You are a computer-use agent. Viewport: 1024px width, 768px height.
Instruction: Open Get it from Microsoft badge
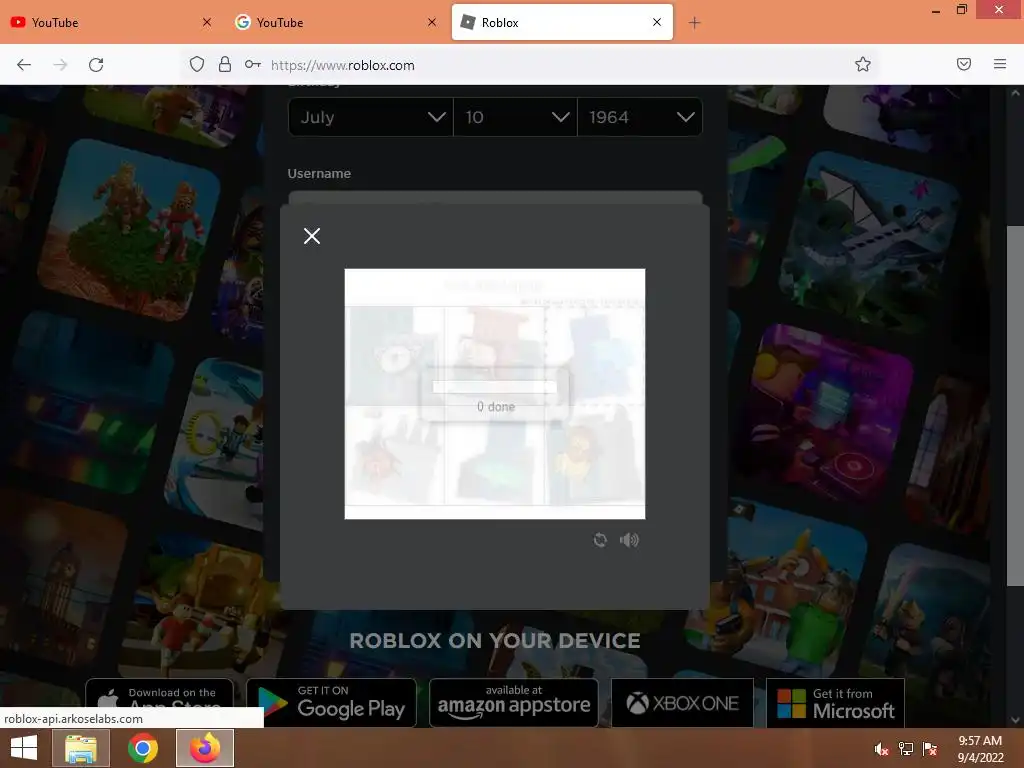[x=835, y=703]
